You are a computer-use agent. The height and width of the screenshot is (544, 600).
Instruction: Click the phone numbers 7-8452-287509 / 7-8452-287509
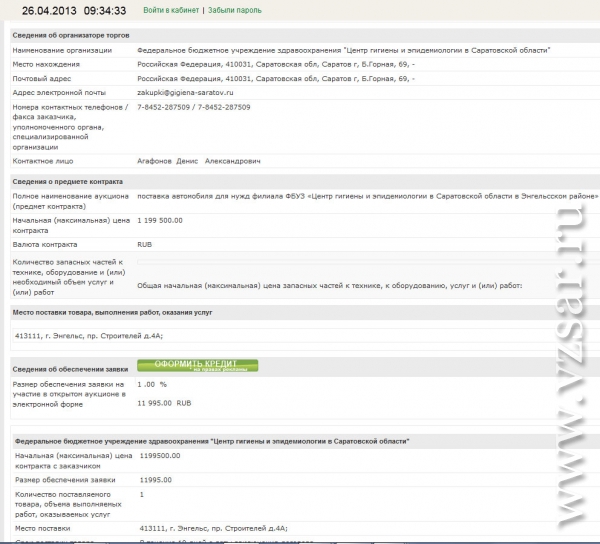(194, 107)
